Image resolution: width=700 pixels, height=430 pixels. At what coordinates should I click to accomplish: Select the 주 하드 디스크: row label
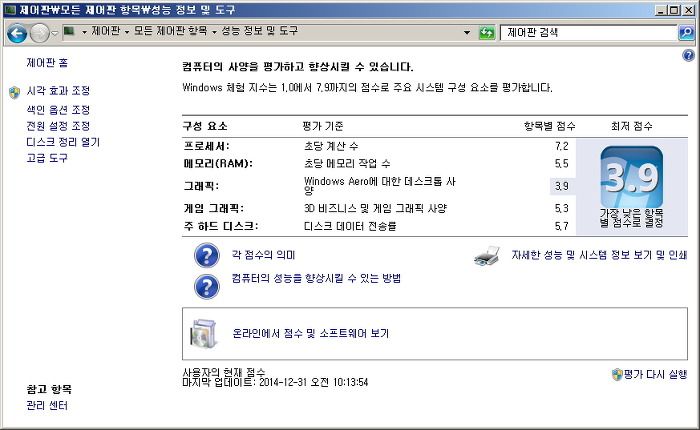pos(221,226)
